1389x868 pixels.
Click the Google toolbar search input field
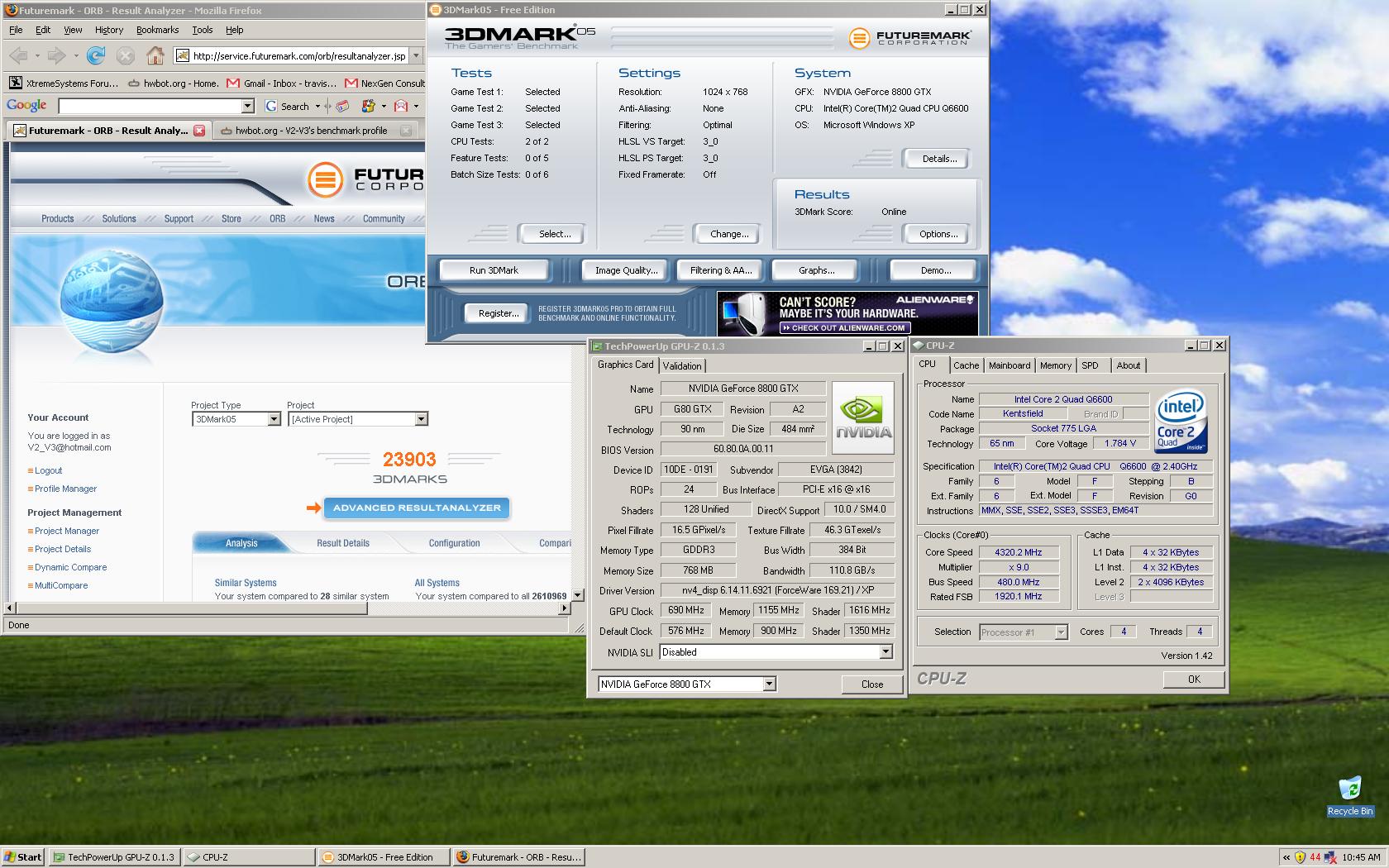[x=150, y=106]
